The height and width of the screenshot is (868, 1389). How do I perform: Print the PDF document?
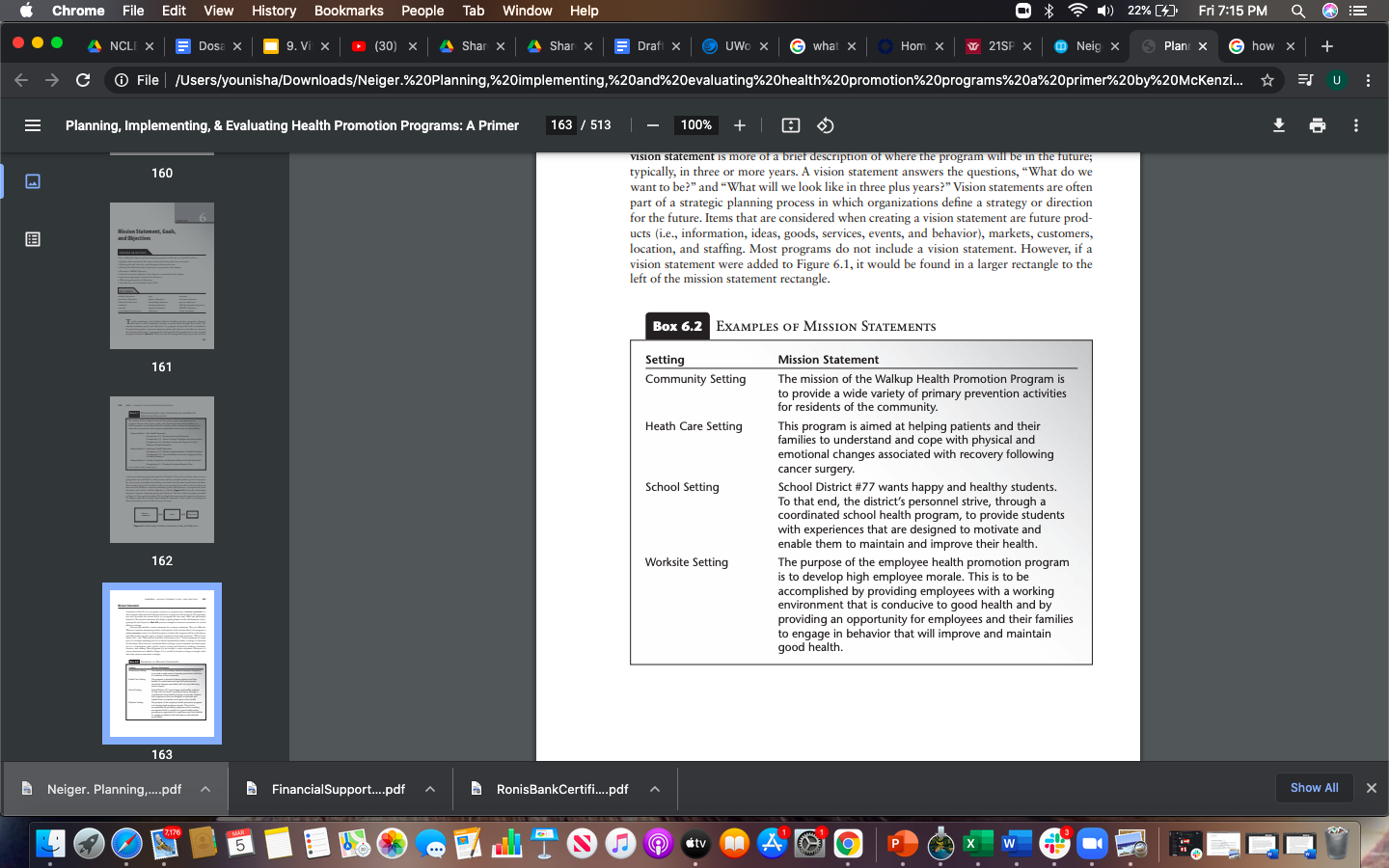click(x=1318, y=125)
